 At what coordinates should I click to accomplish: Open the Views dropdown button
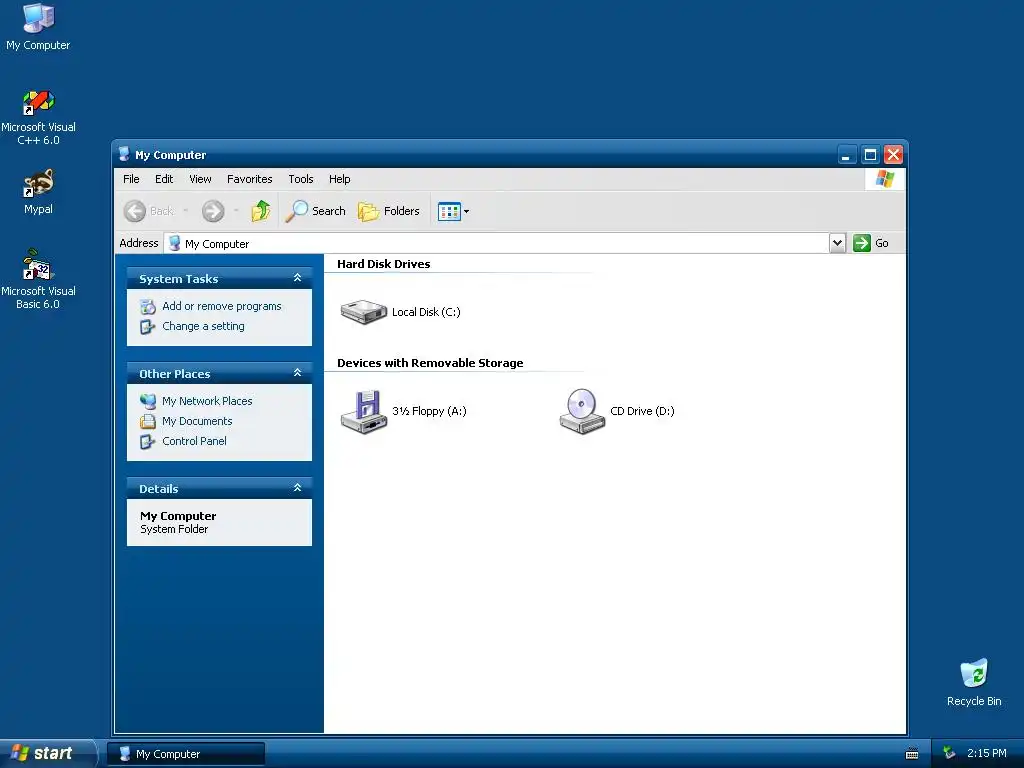point(453,211)
